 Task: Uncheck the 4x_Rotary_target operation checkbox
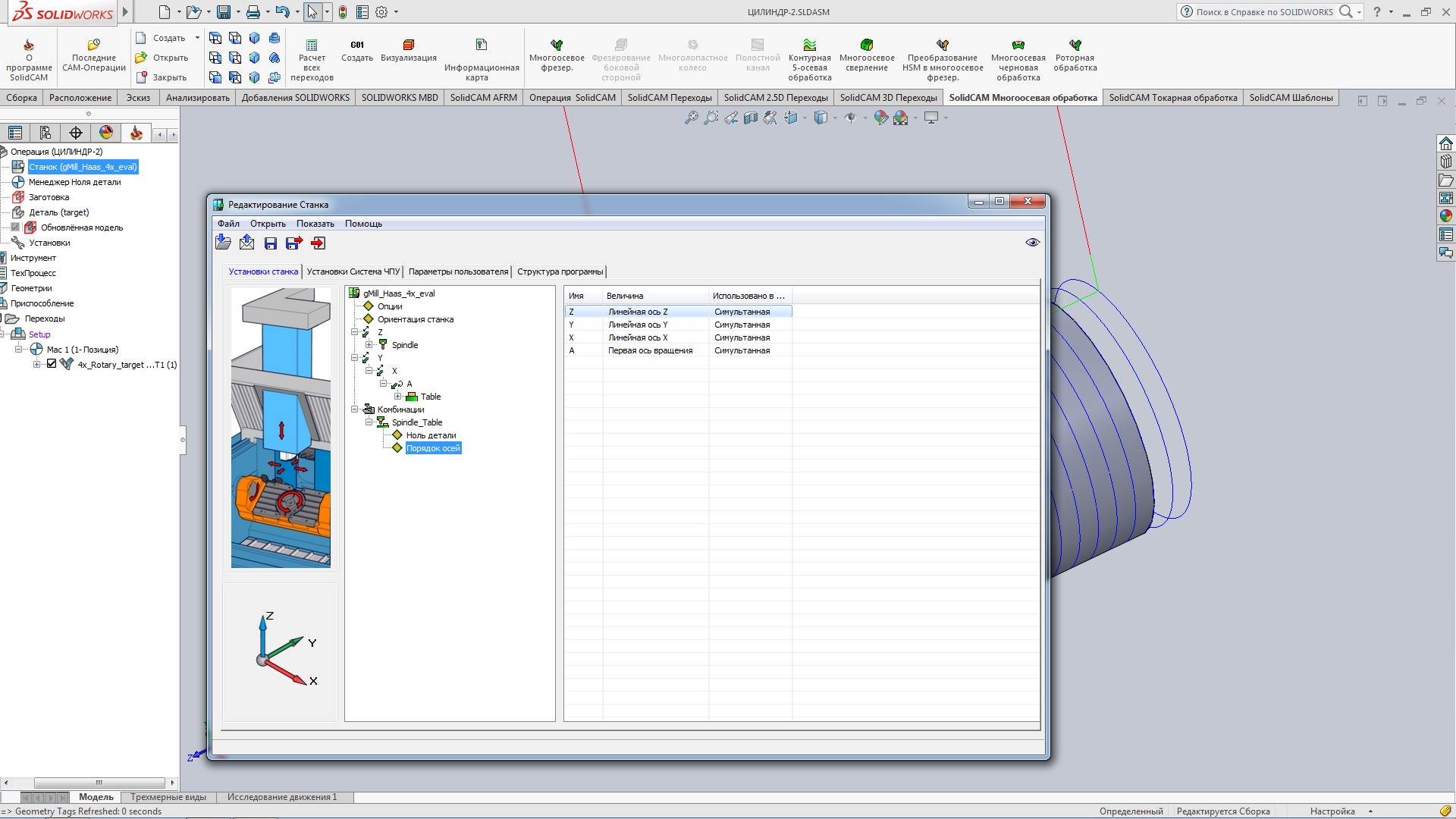(x=52, y=364)
